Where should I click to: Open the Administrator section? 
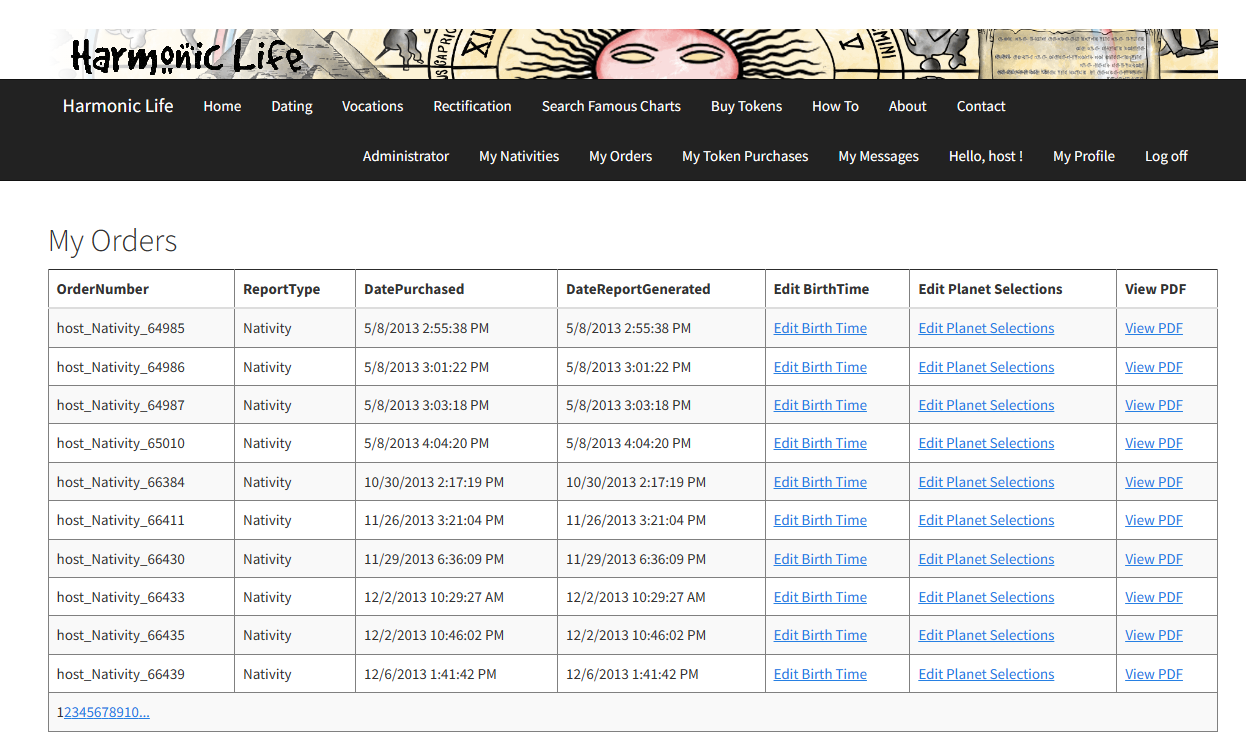[x=406, y=156]
